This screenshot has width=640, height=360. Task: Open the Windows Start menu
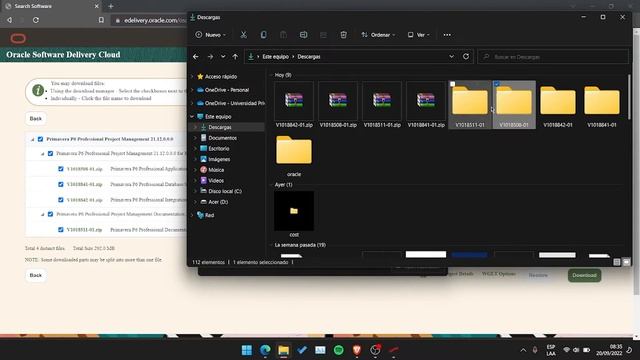click(247, 350)
